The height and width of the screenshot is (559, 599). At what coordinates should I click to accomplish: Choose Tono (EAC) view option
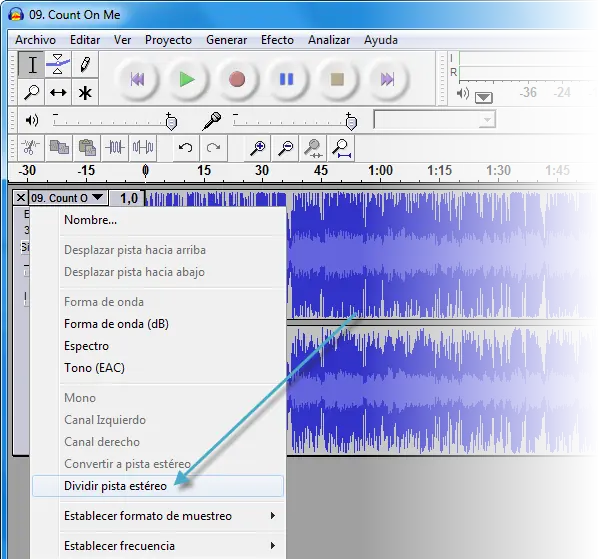tap(158, 368)
